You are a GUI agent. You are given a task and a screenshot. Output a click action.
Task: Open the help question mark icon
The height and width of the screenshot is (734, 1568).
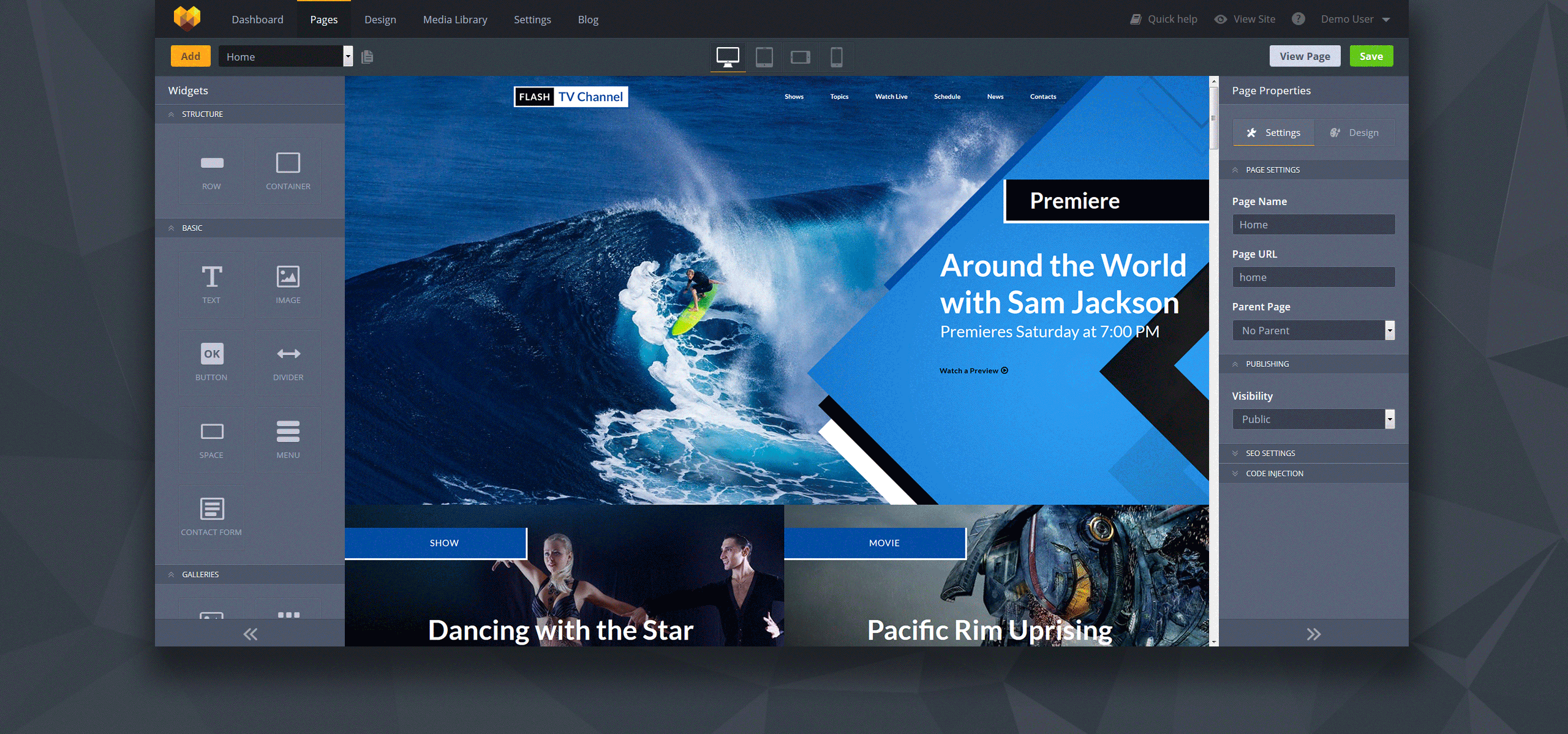click(1298, 19)
